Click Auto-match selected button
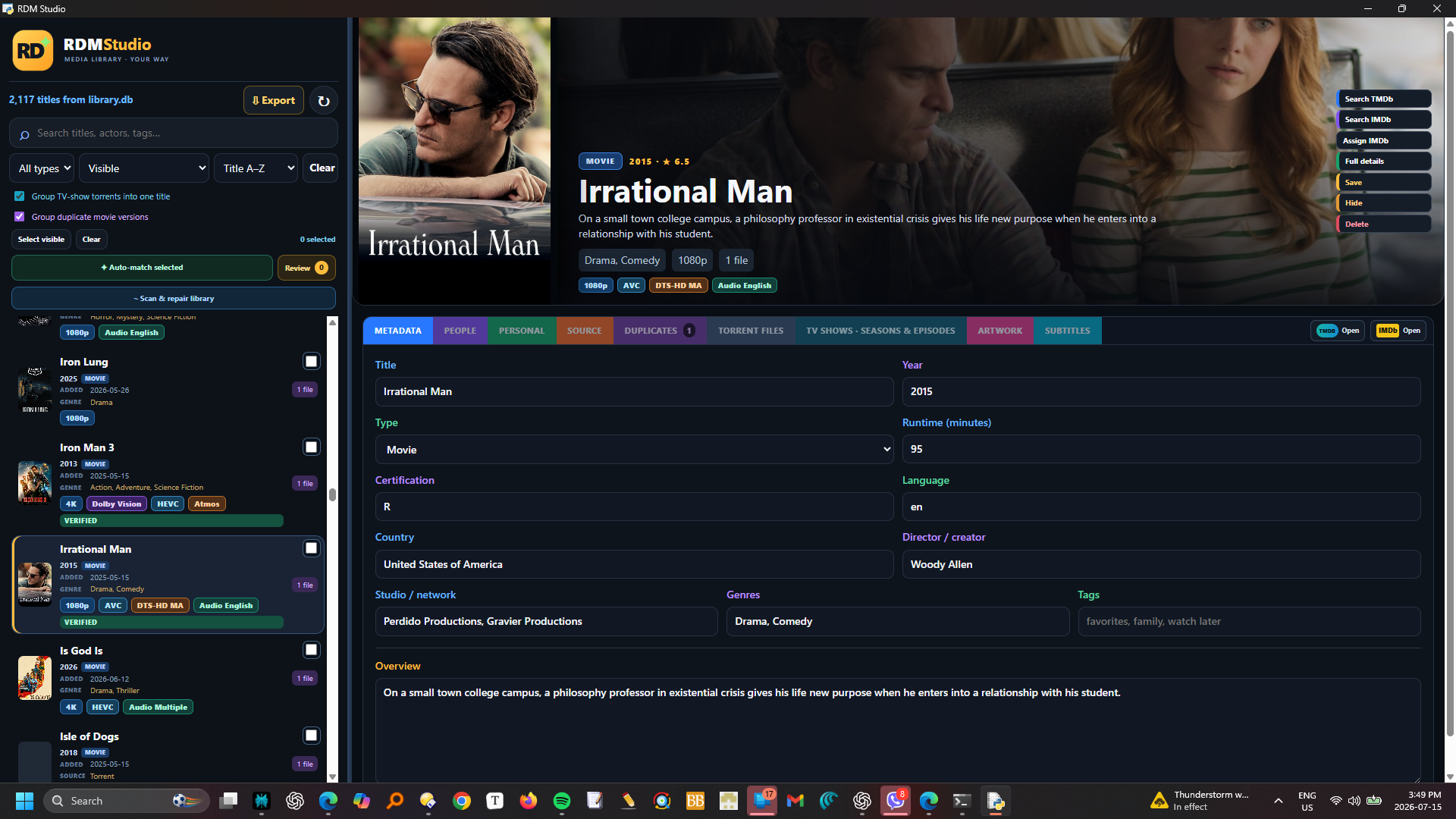 (142, 268)
